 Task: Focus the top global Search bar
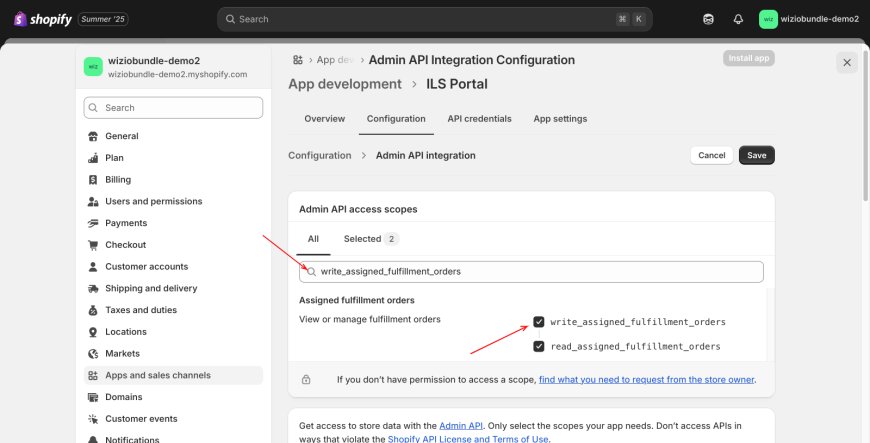[x=434, y=19]
